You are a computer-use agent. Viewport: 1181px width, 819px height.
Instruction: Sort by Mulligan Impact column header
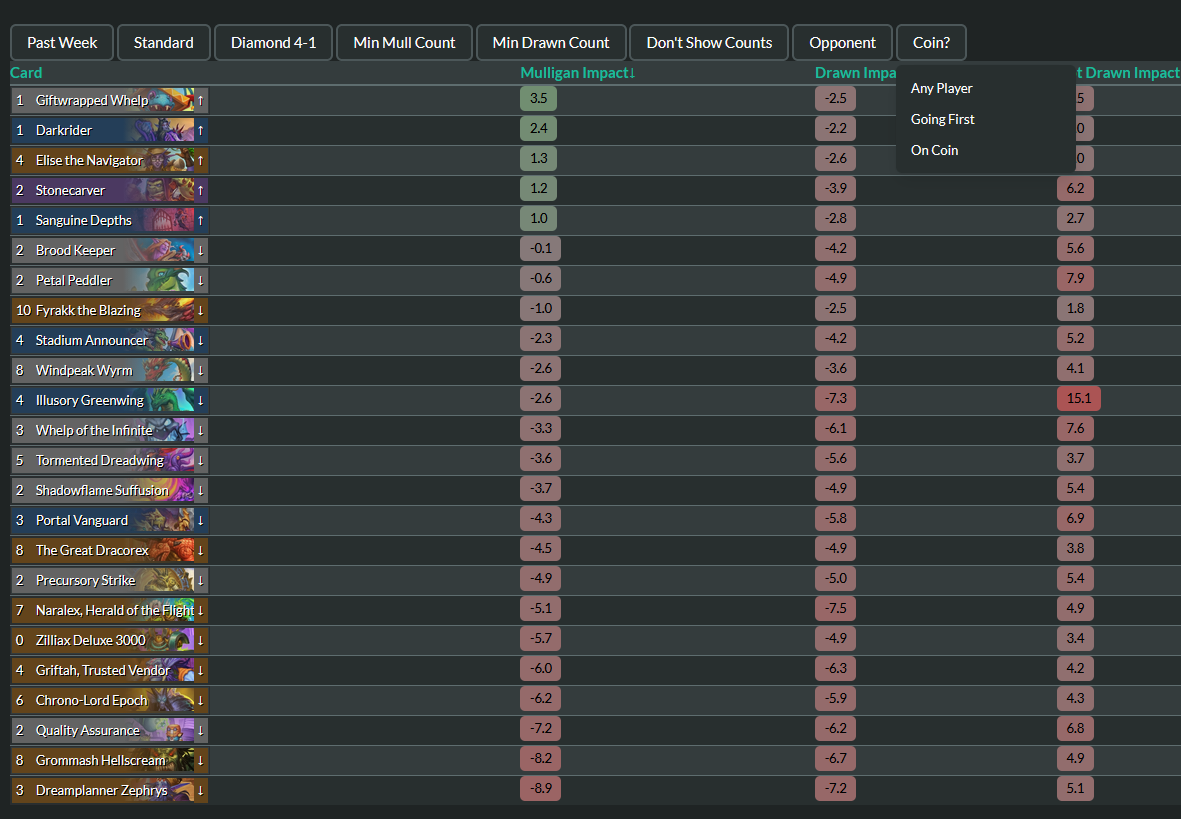(x=578, y=72)
